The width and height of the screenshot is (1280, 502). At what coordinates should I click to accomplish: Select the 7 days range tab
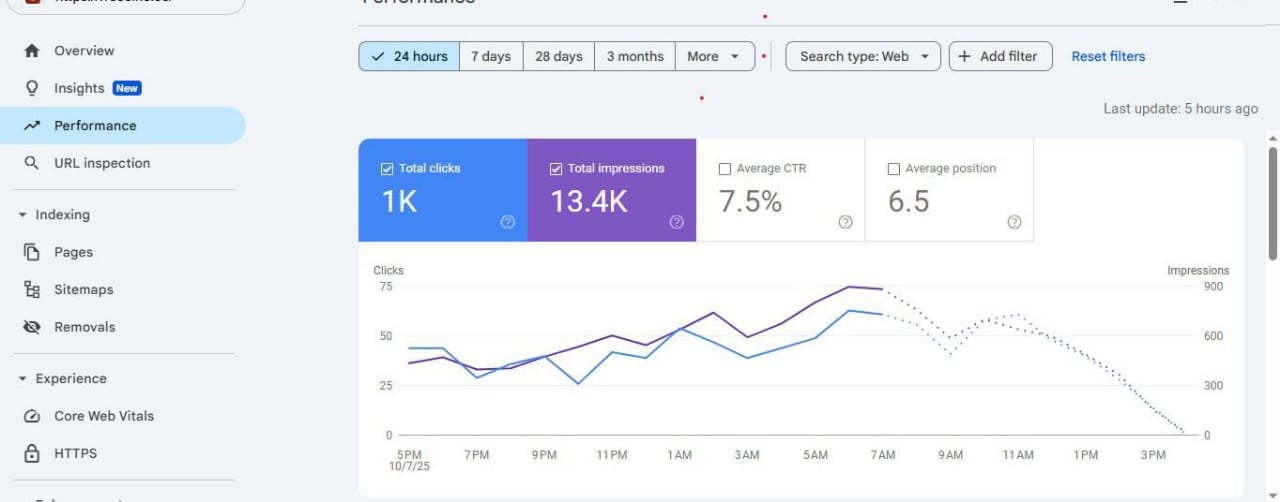coord(491,56)
